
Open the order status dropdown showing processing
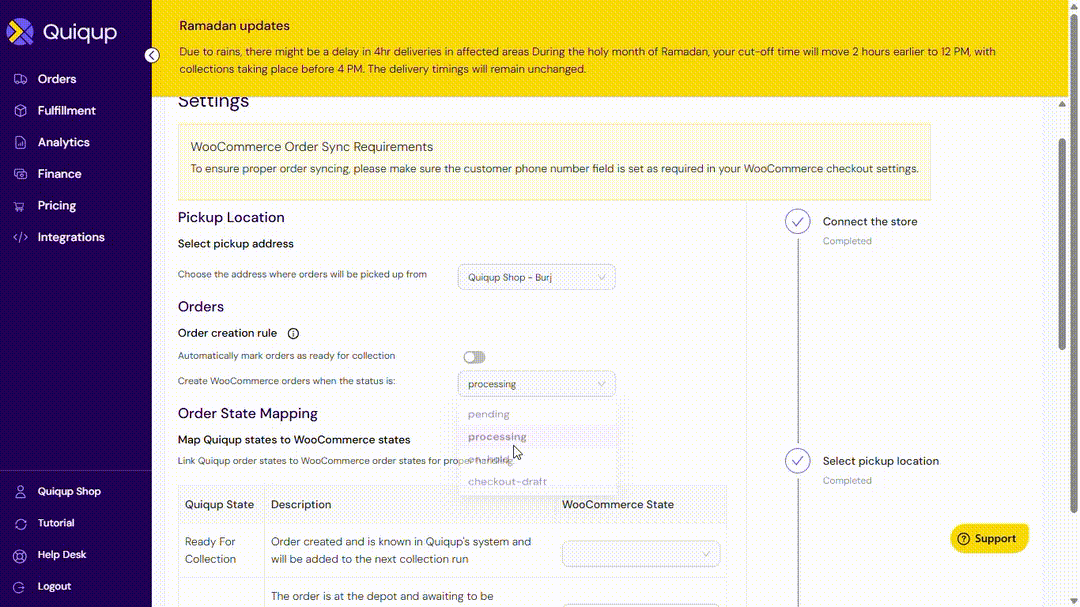click(537, 384)
